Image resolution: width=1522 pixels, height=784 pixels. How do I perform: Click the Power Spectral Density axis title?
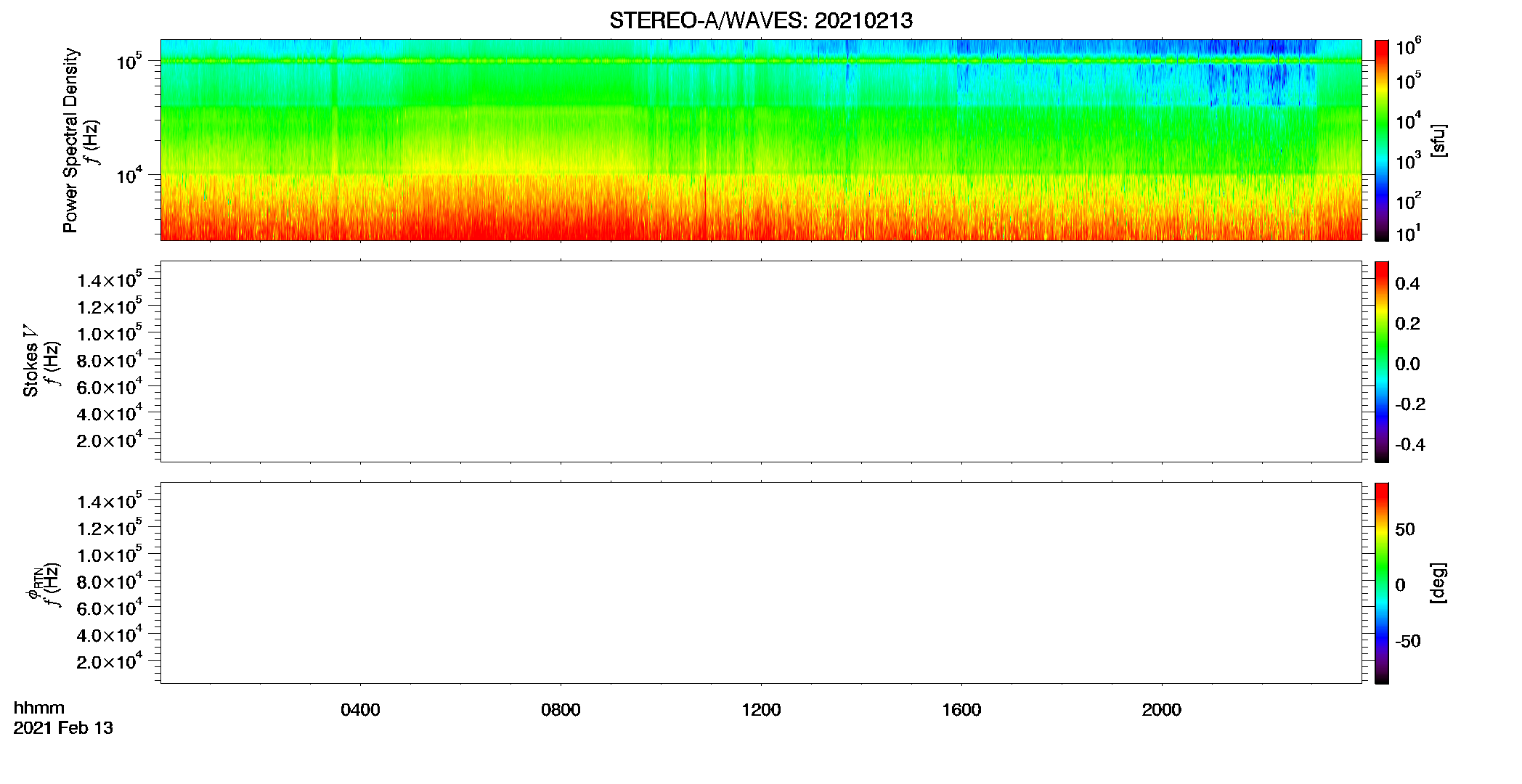[x=70, y=140]
